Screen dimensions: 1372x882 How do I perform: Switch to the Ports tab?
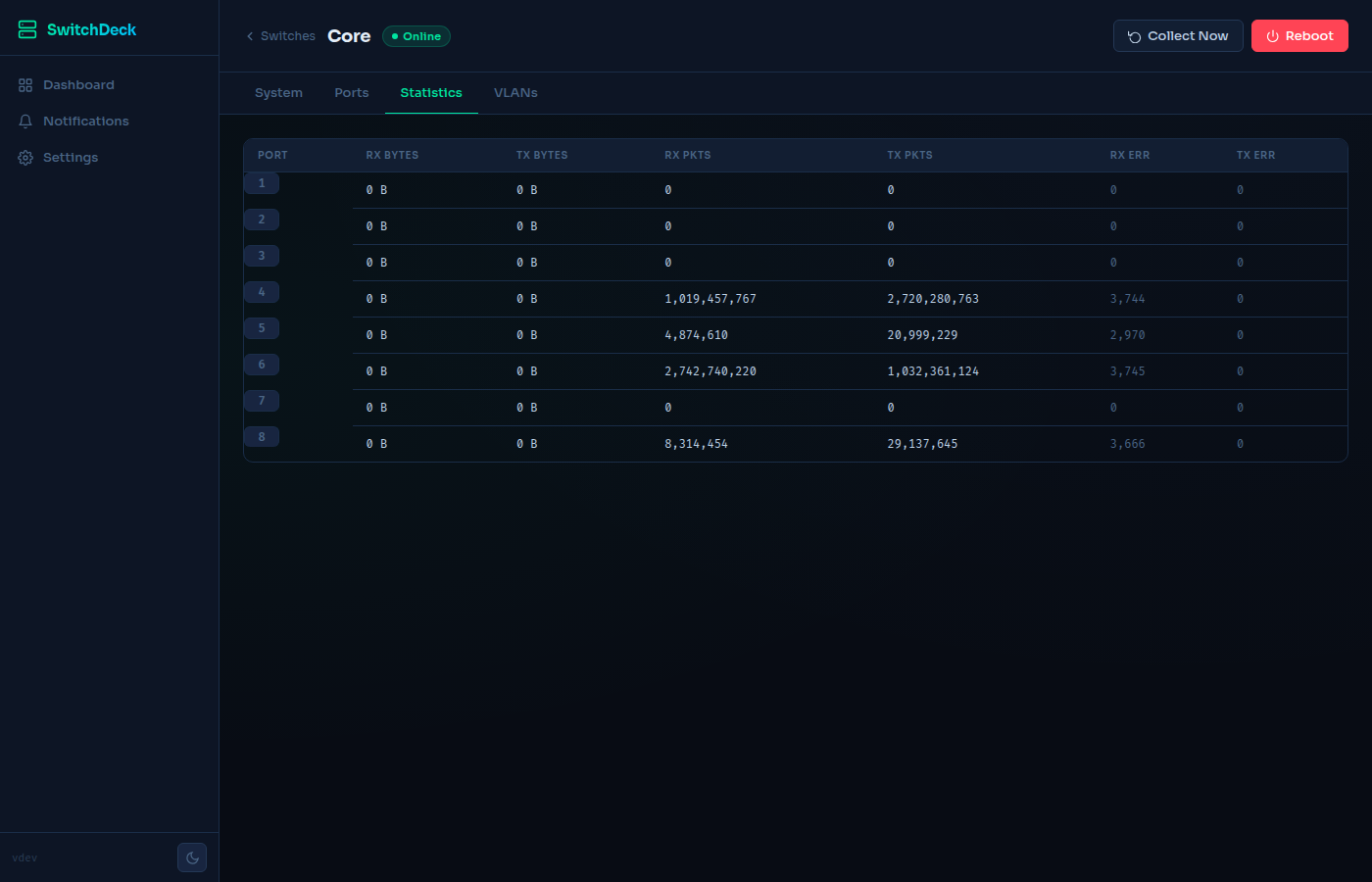(352, 93)
